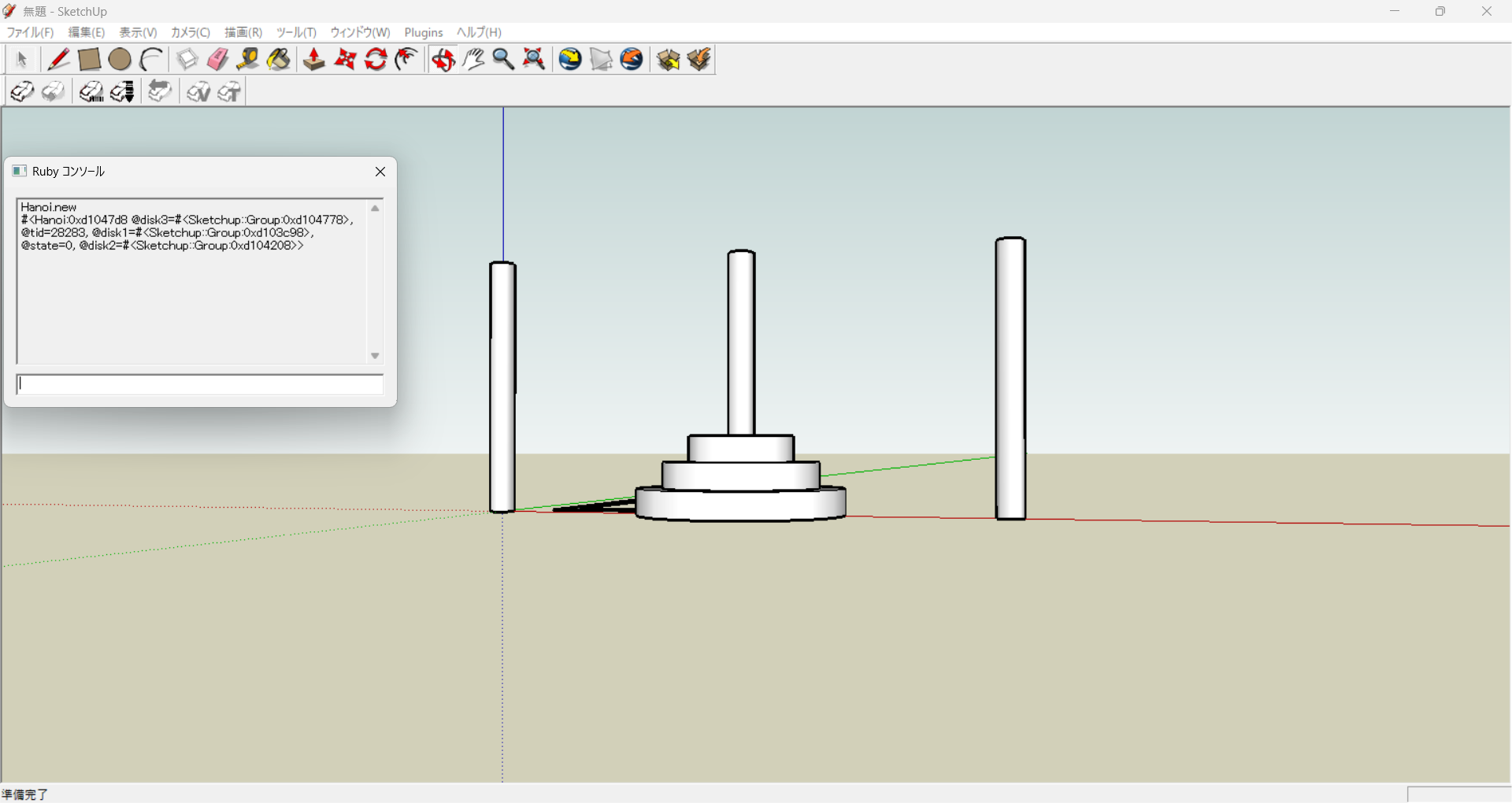The image size is (1512, 803).
Task: Select the Zoom magnifier tool
Action: point(503,60)
